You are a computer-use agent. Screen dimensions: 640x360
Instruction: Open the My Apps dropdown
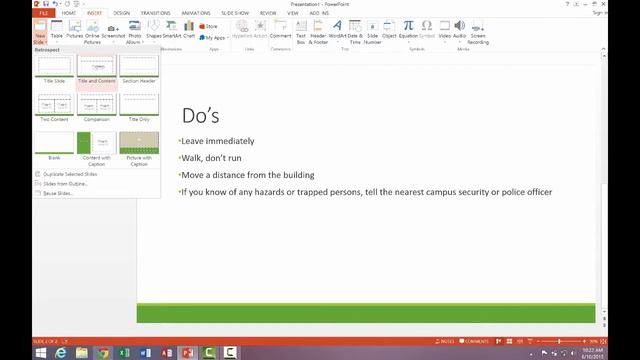point(214,38)
